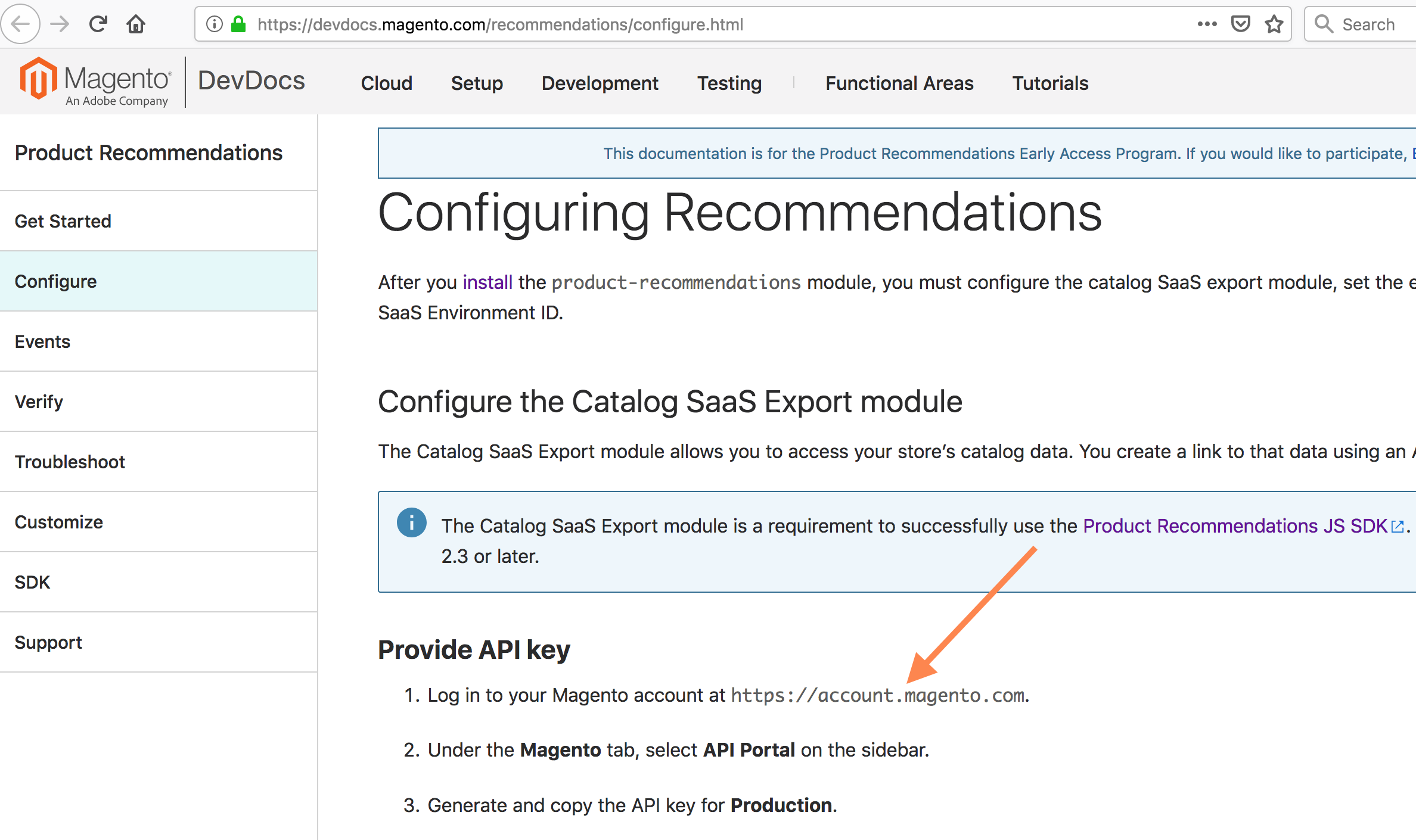Click the browser forward arrow
1416x840 pixels.
click(60, 24)
